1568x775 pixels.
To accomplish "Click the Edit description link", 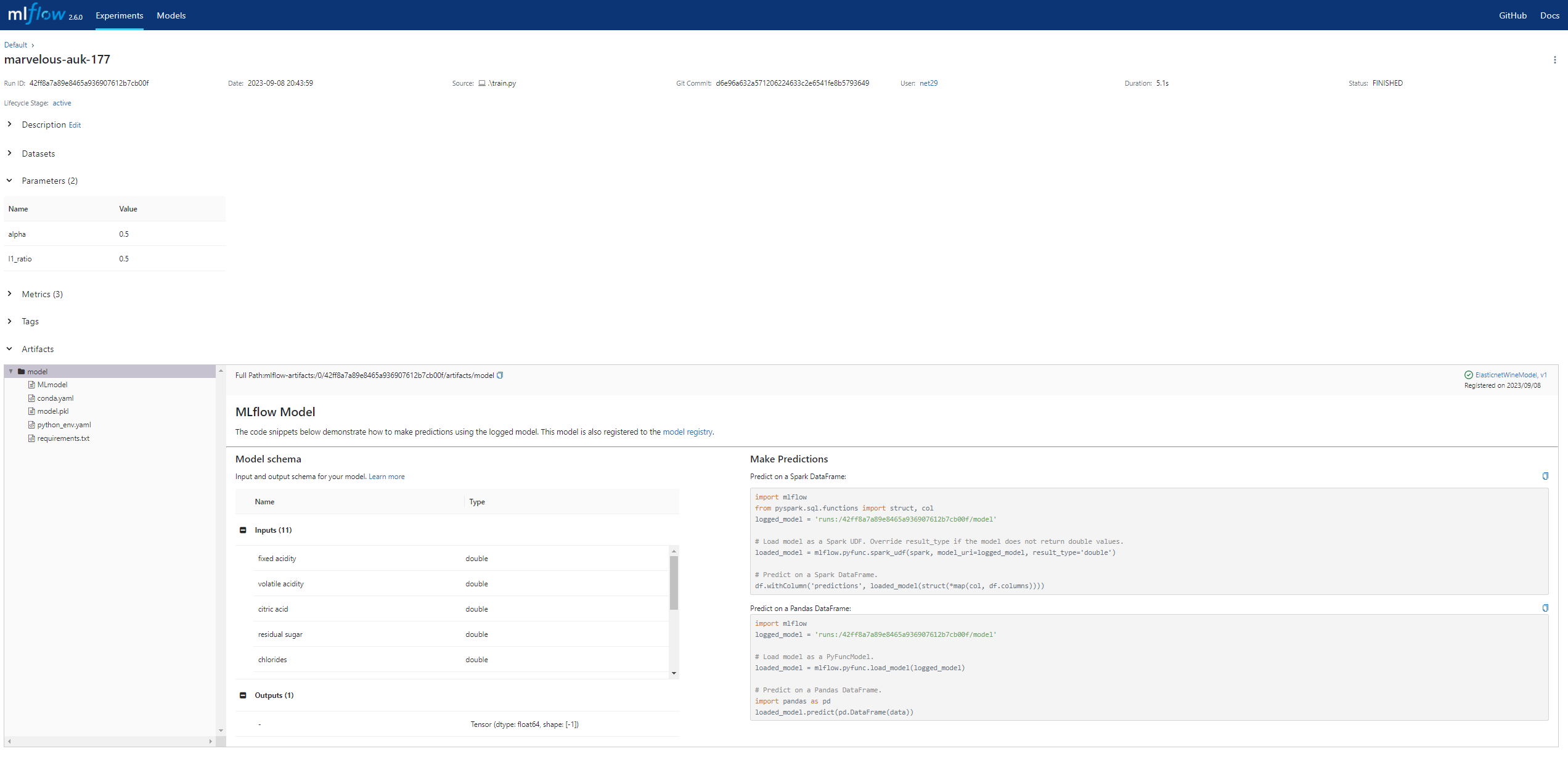I will [x=75, y=125].
